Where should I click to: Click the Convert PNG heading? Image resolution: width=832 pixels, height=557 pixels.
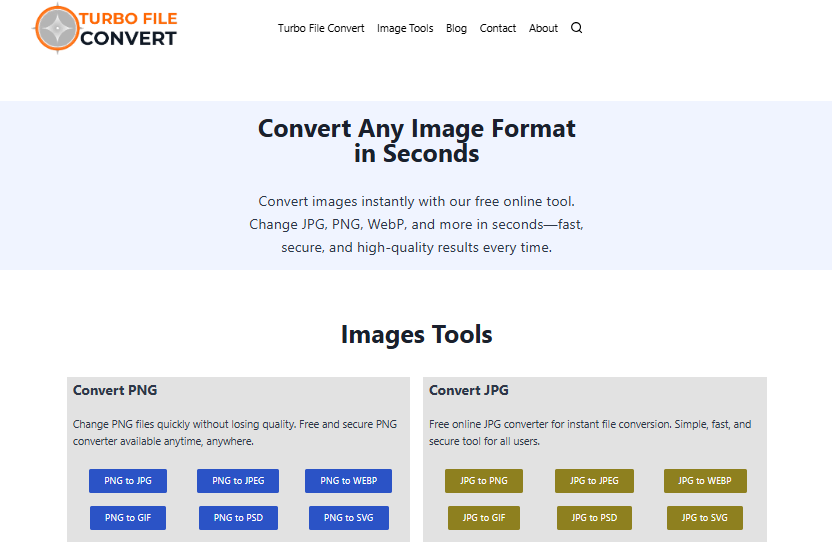coord(115,390)
